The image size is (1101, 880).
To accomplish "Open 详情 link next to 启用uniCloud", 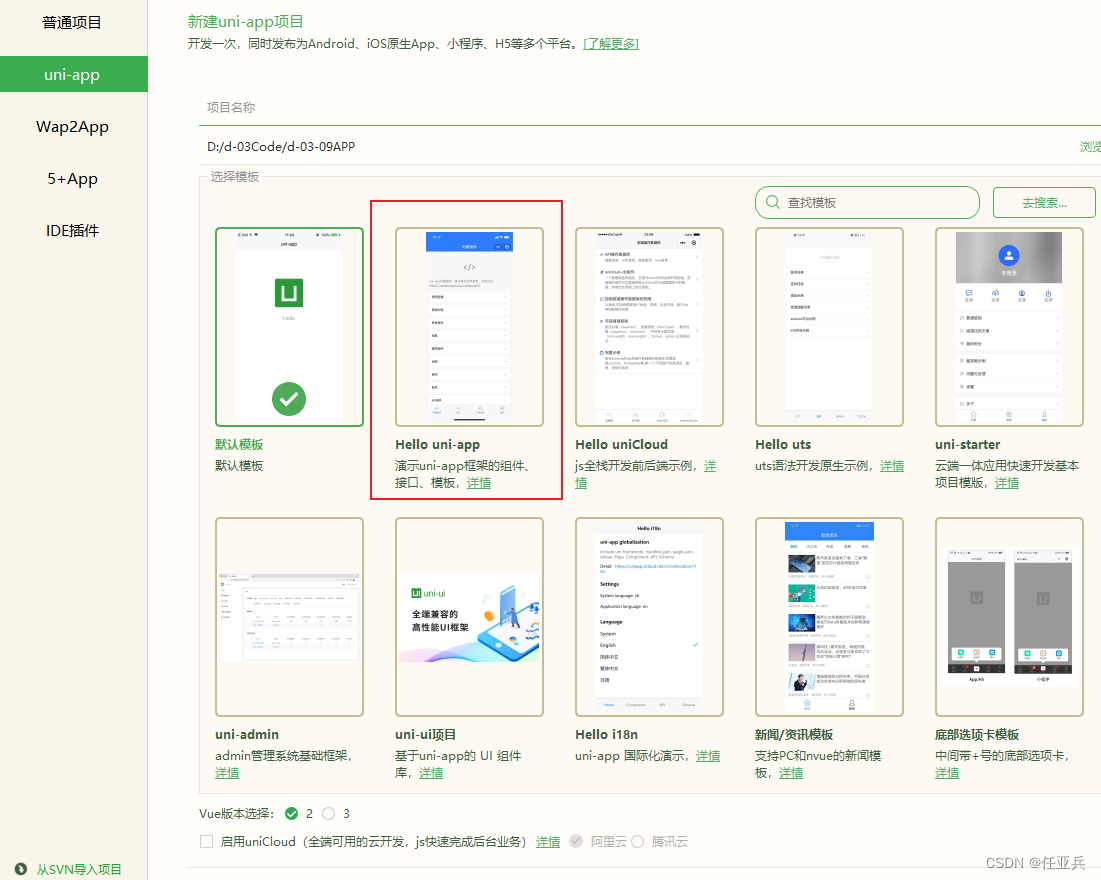I will [548, 842].
